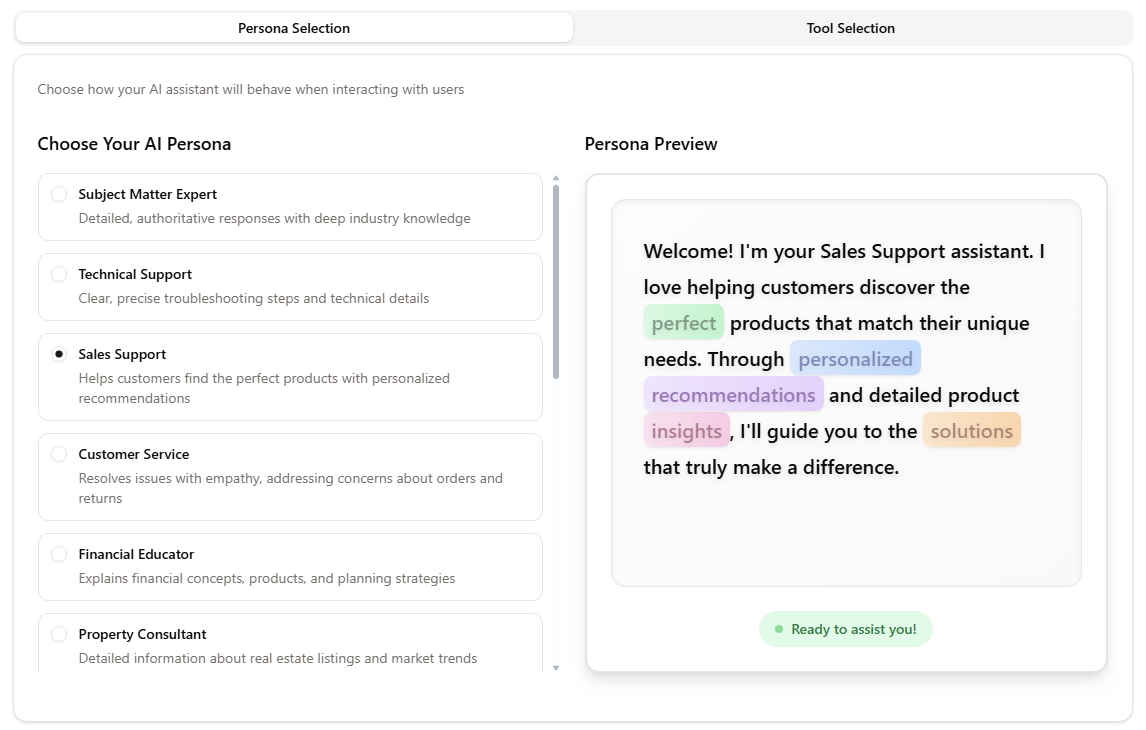Screen dimensions: 1146x730
Task: Click the persona list scrollbar thumb
Action: point(556,282)
